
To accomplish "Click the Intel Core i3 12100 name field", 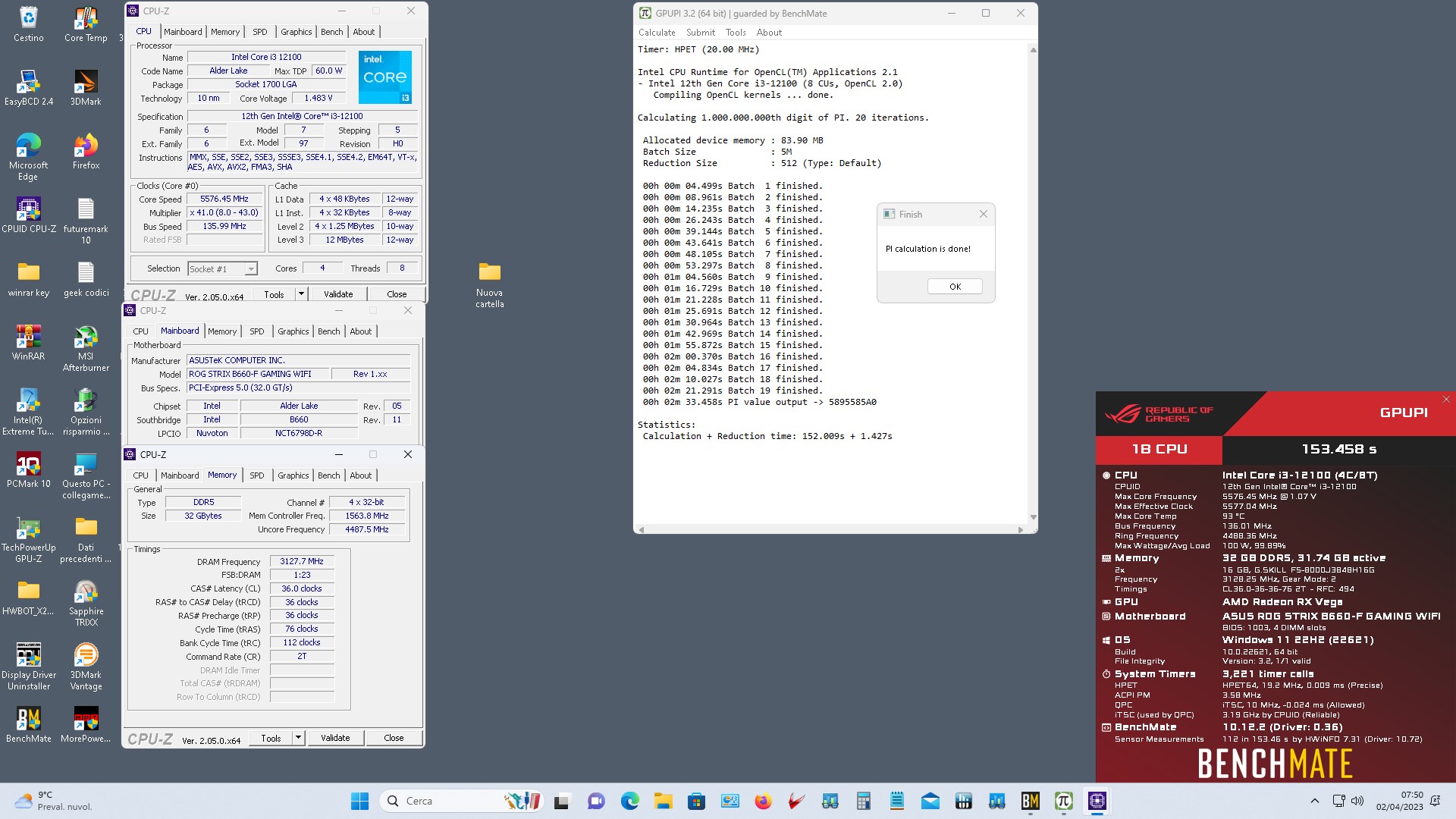I will (266, 57).
